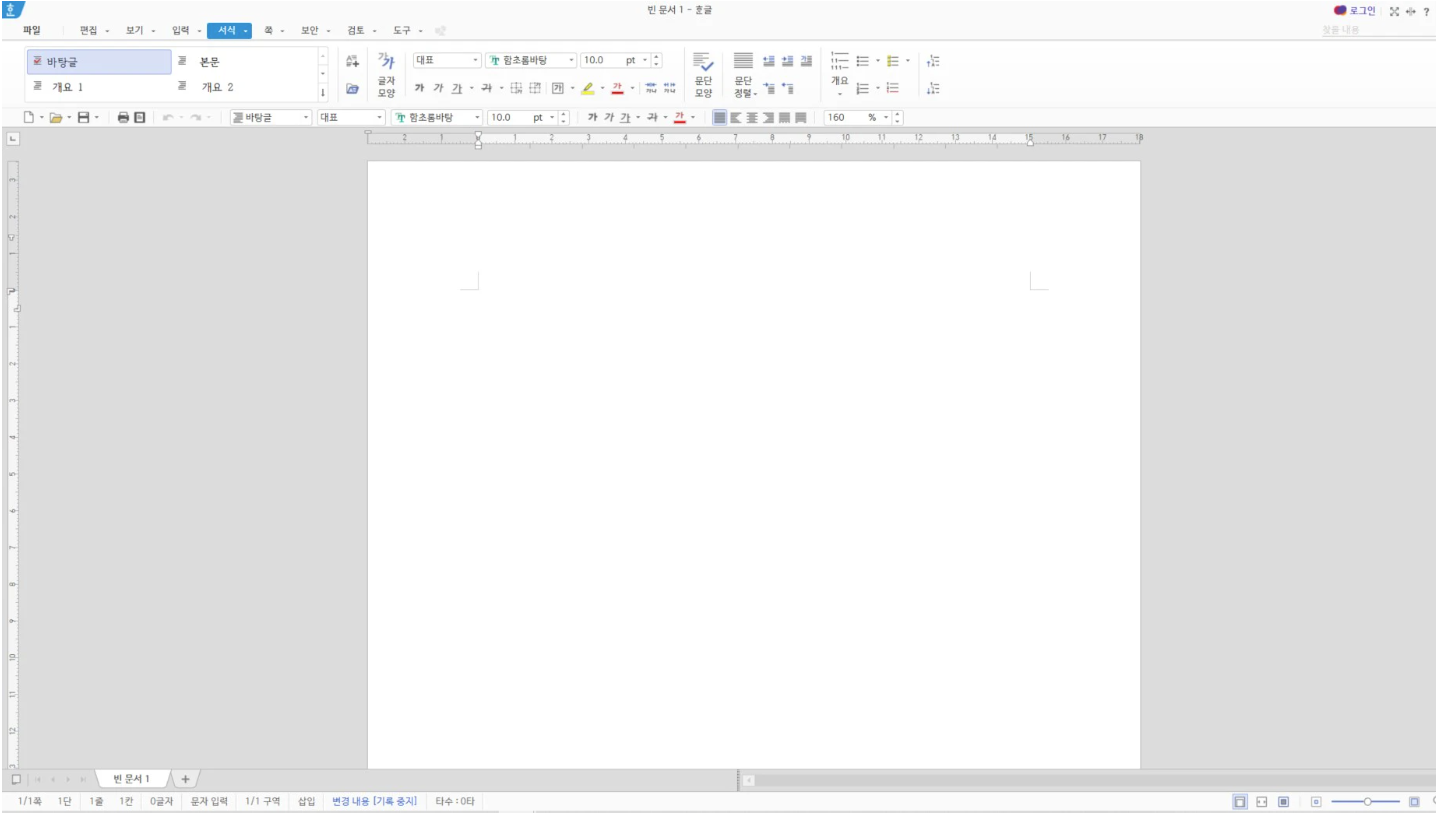Open the 바탕글 style dropdown in lower toolbar

[306, 117]
